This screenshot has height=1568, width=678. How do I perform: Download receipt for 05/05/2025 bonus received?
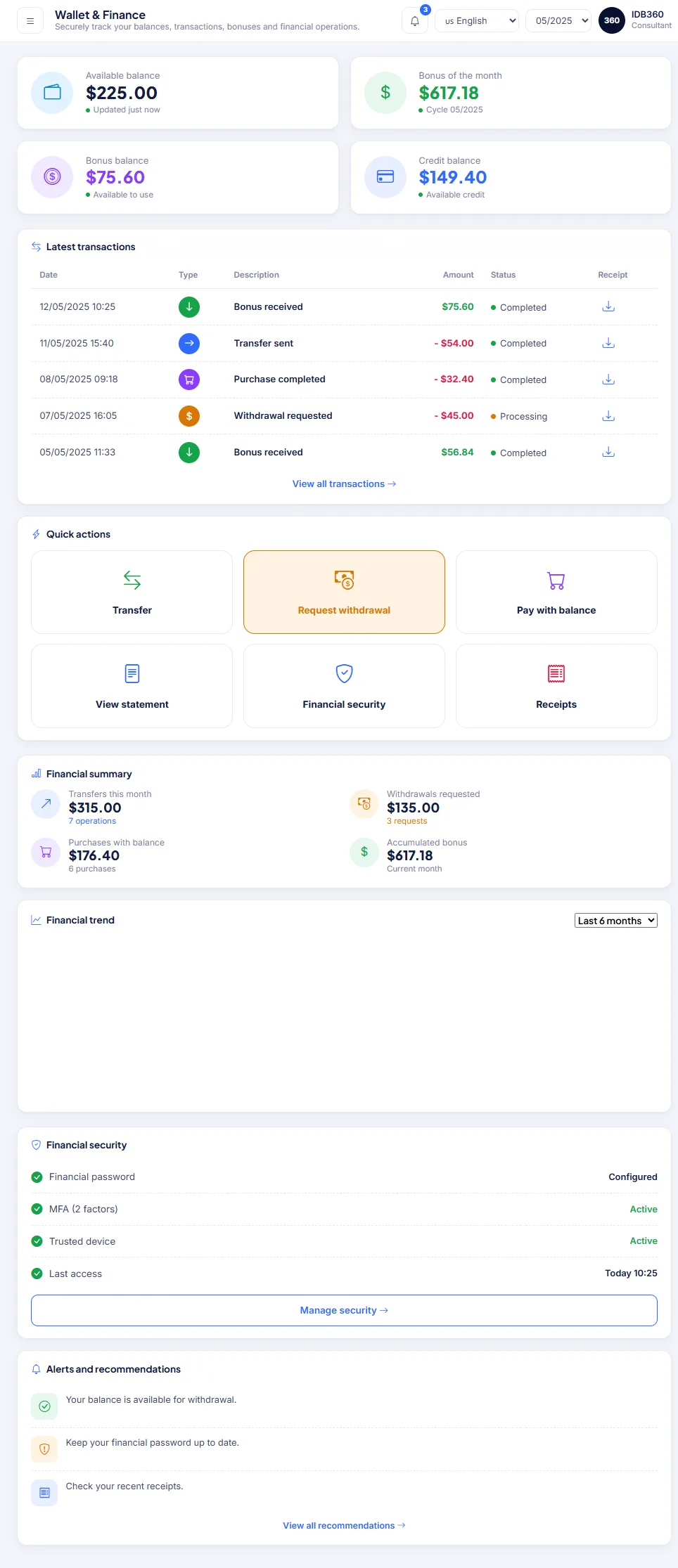click(x=608, y=452)
